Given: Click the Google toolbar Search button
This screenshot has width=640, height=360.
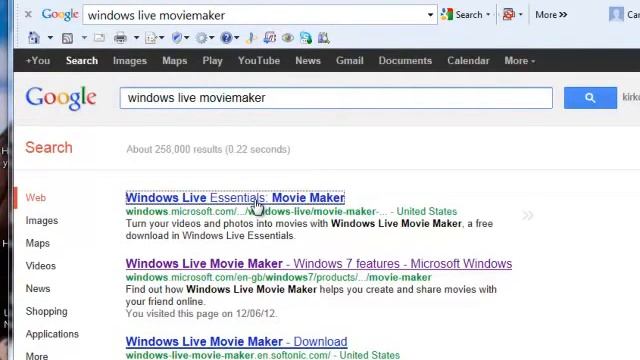Looking at the screenshot, I should [462, 15].
